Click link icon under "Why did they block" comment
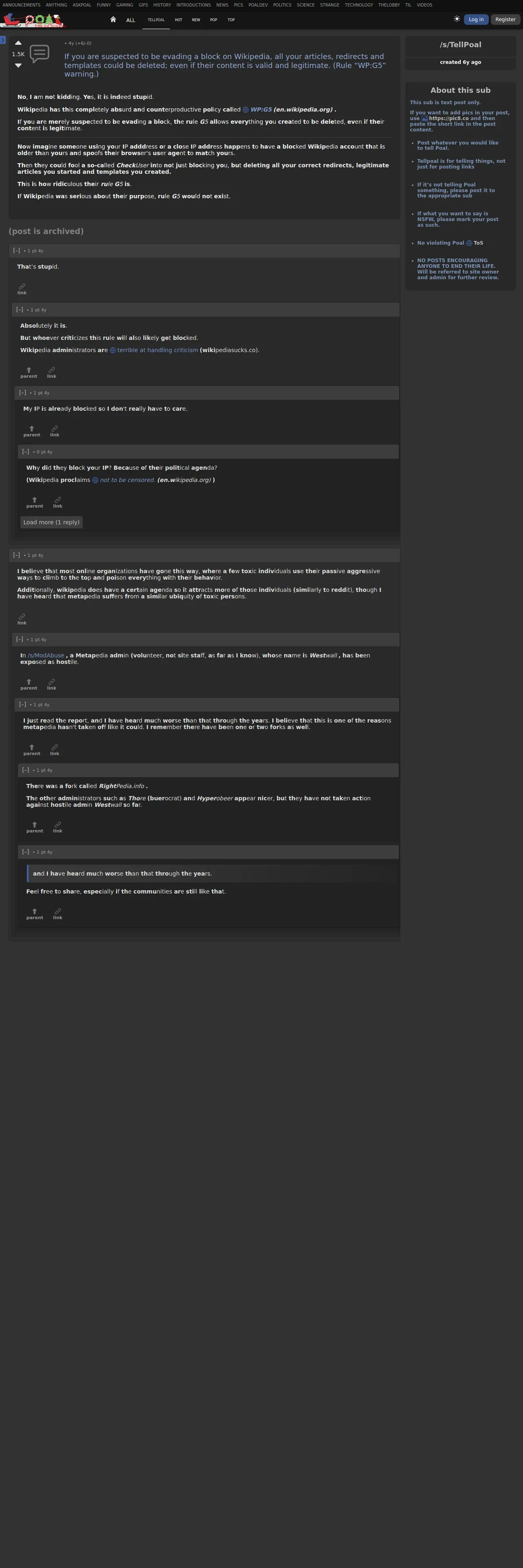523x1568 pixels. pyautogui.click(x=58, y=502)
